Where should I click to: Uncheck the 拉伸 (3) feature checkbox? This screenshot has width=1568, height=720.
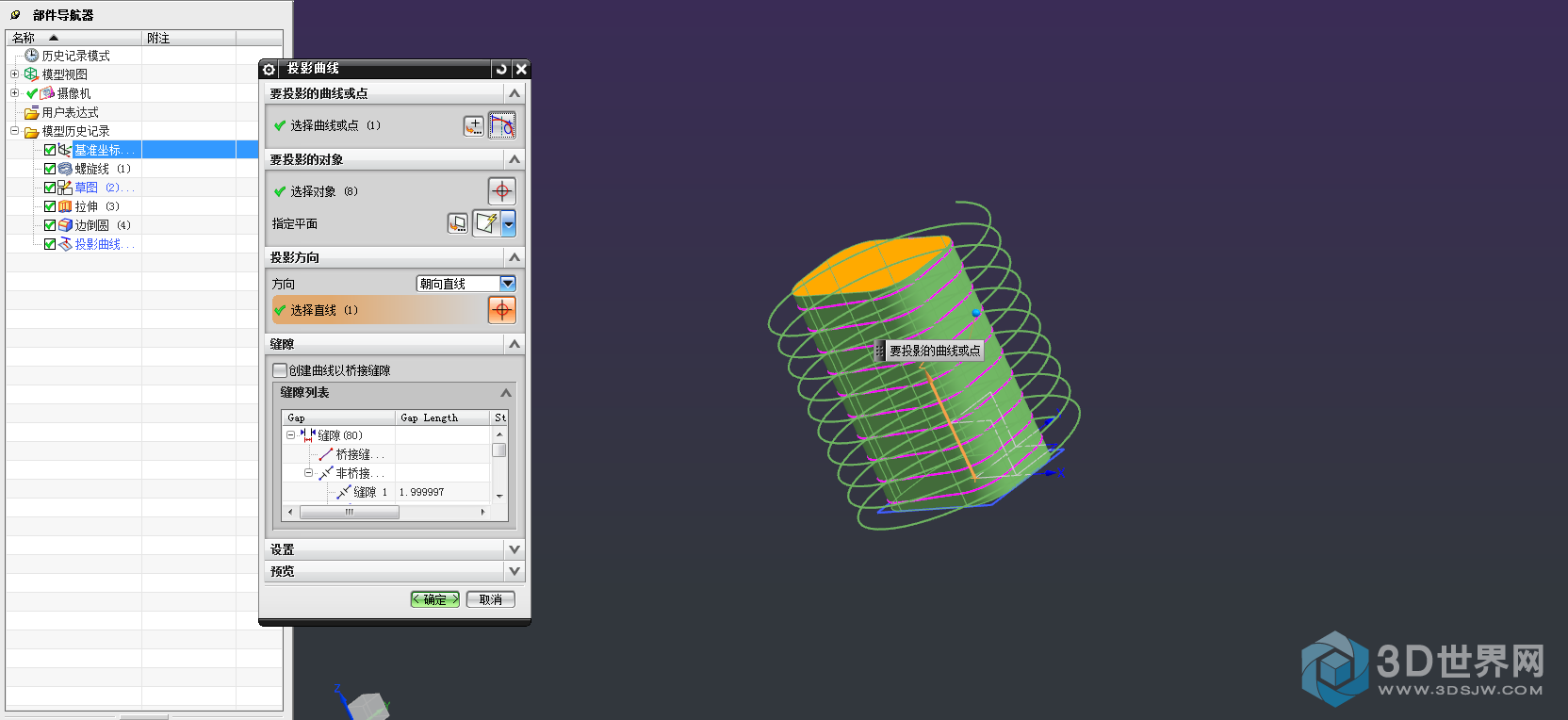tap(50, 206)
